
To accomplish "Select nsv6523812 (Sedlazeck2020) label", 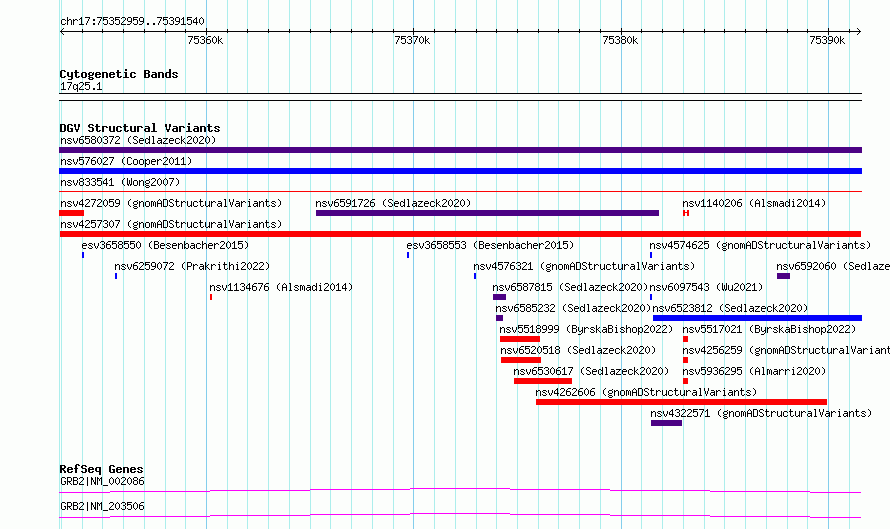I will tap(730, 308).
